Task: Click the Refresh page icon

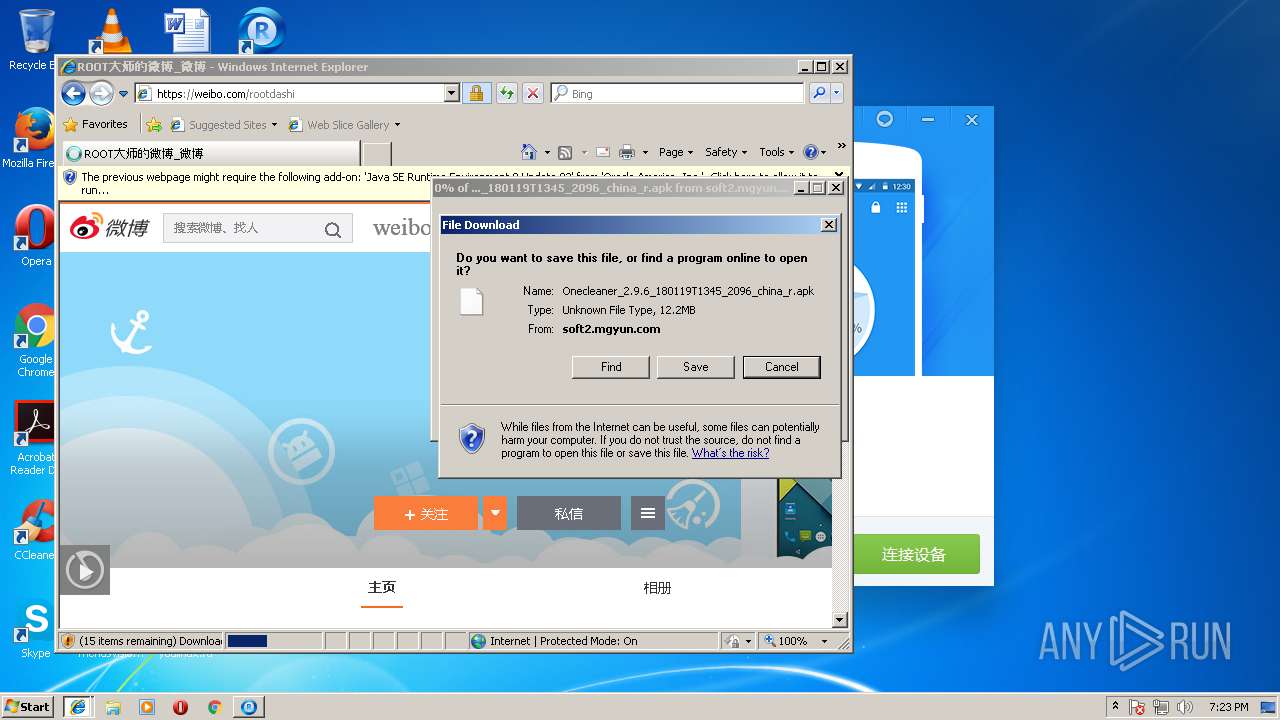Action: (507, 93)
